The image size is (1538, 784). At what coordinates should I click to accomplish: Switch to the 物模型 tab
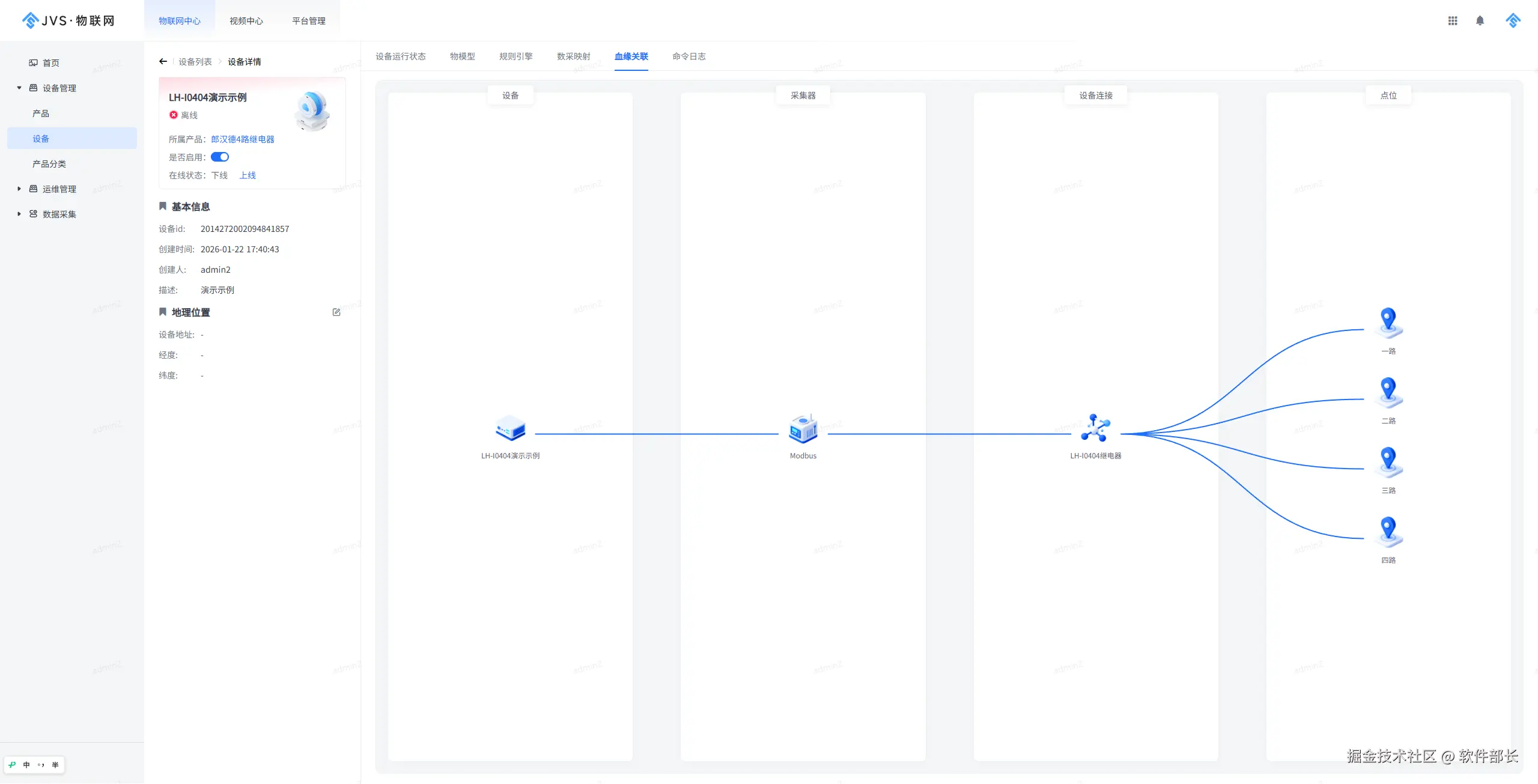tap(462, 56)
